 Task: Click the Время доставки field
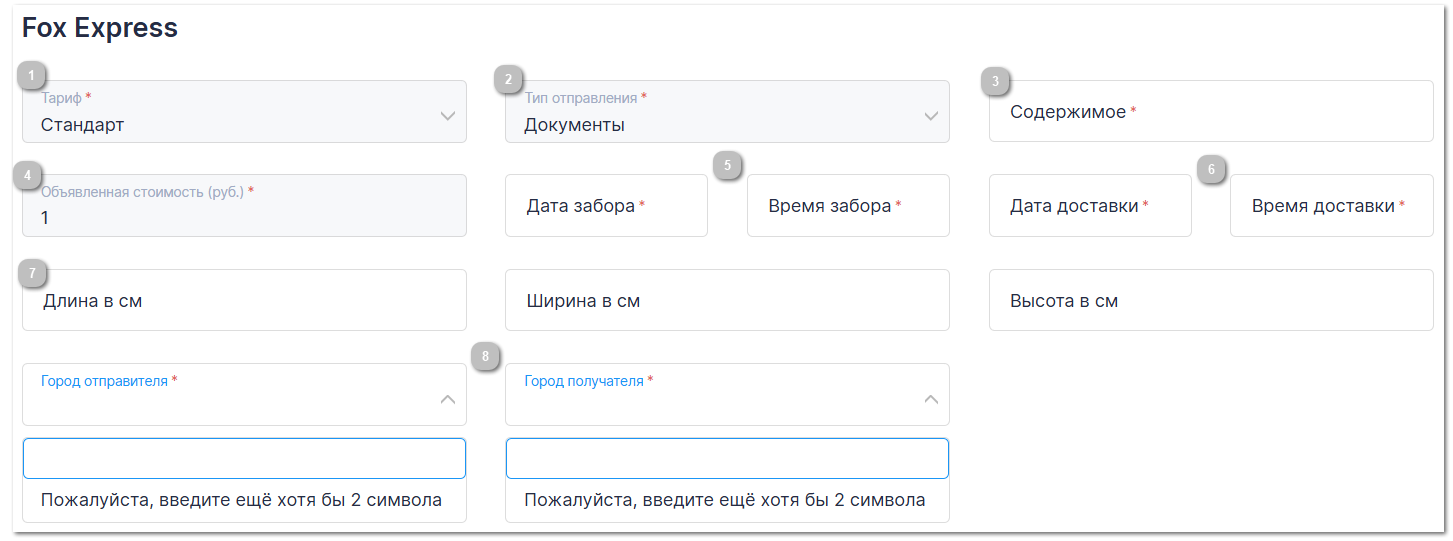pos(1331,206)
